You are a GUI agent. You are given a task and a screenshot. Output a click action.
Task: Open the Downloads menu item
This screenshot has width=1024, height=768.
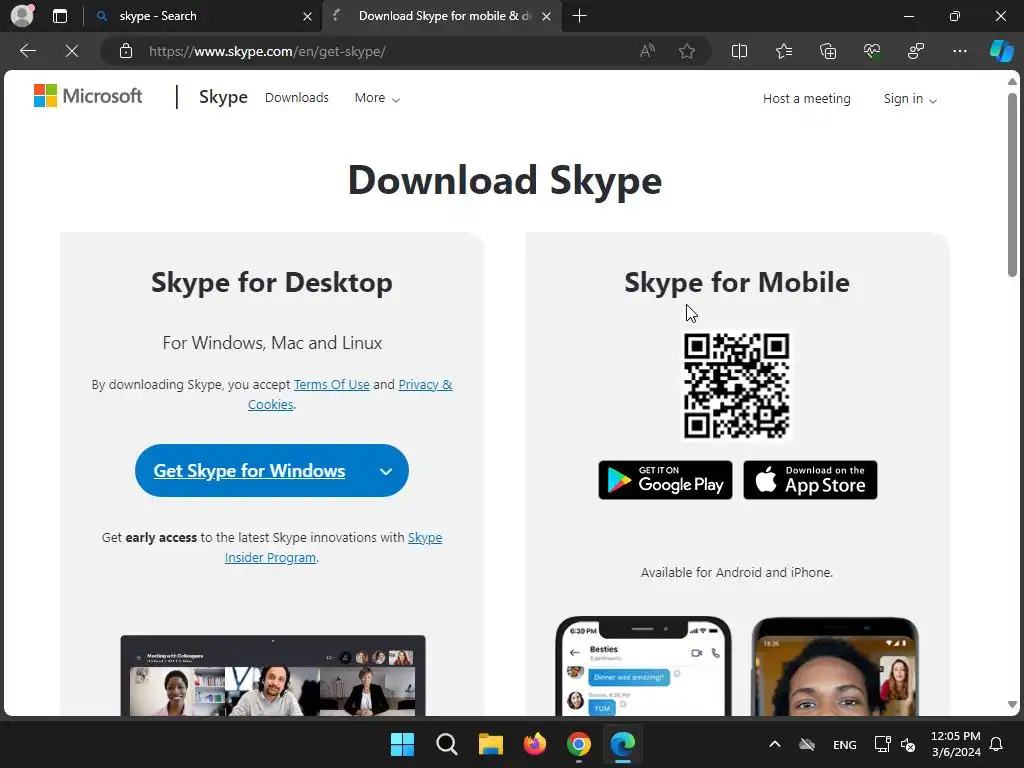[x=296, y=97]
